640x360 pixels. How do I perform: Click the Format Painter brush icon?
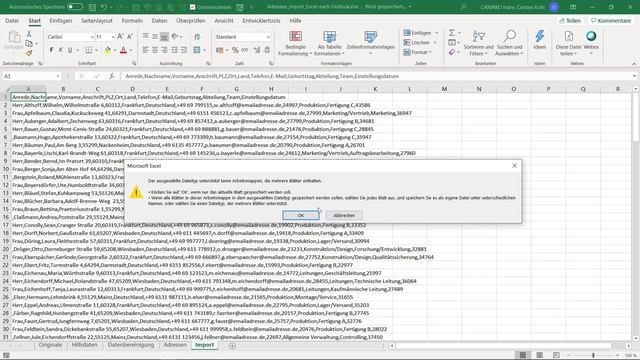click(x=29, y=53)
